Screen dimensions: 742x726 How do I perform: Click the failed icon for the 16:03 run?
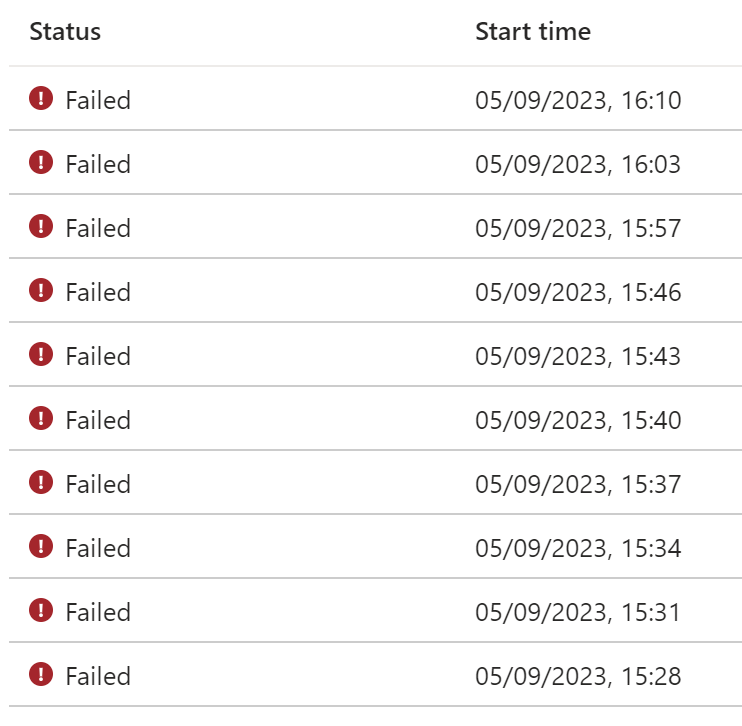pyautogui.click(x=41, y=162)
